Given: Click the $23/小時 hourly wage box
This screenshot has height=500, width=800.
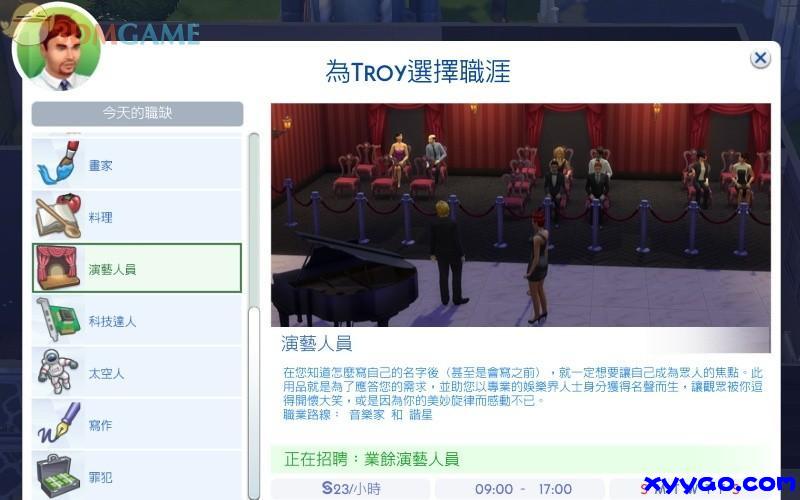Looking at the screenshot, I should pos(350,489).
